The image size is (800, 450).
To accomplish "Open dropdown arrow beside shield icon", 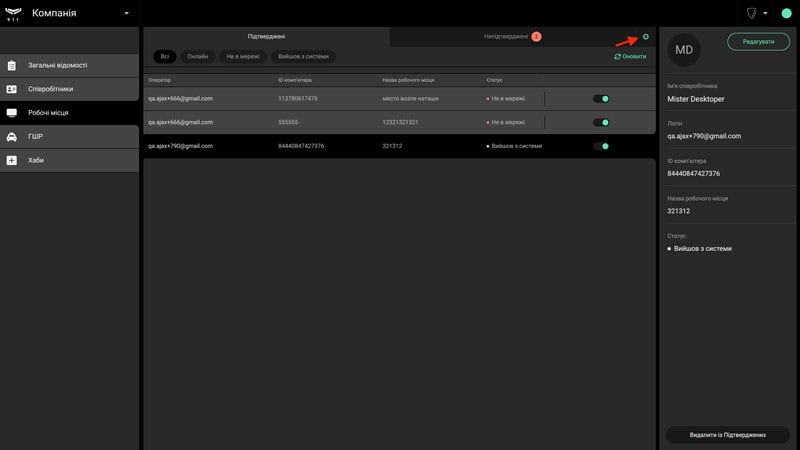I will 765,13.
